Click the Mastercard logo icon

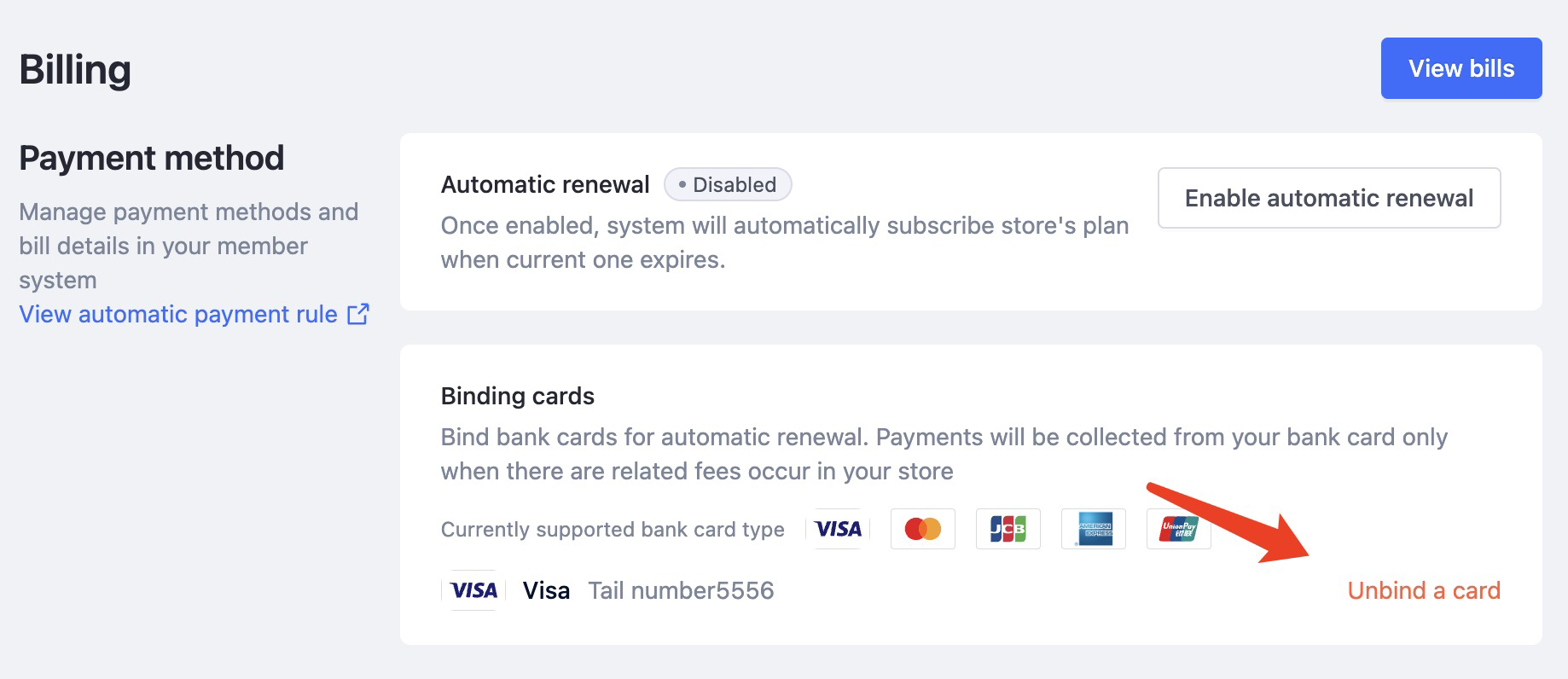click(x=922, y=529)
